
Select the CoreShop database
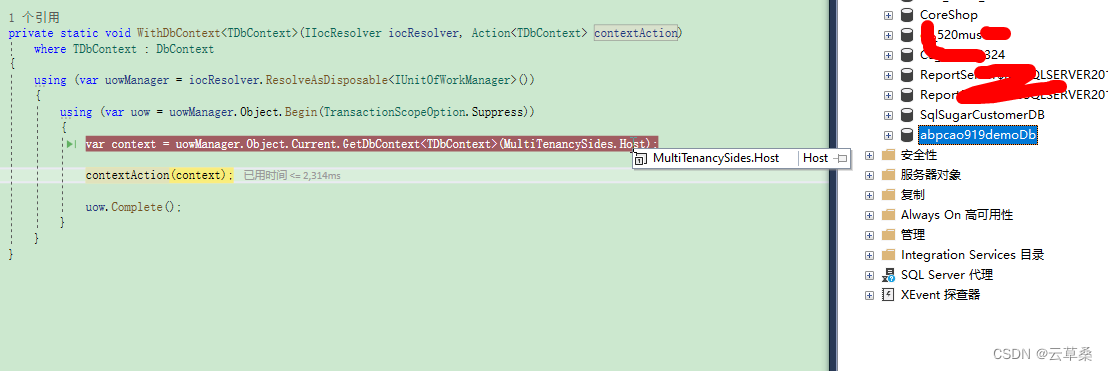point(948,15)
